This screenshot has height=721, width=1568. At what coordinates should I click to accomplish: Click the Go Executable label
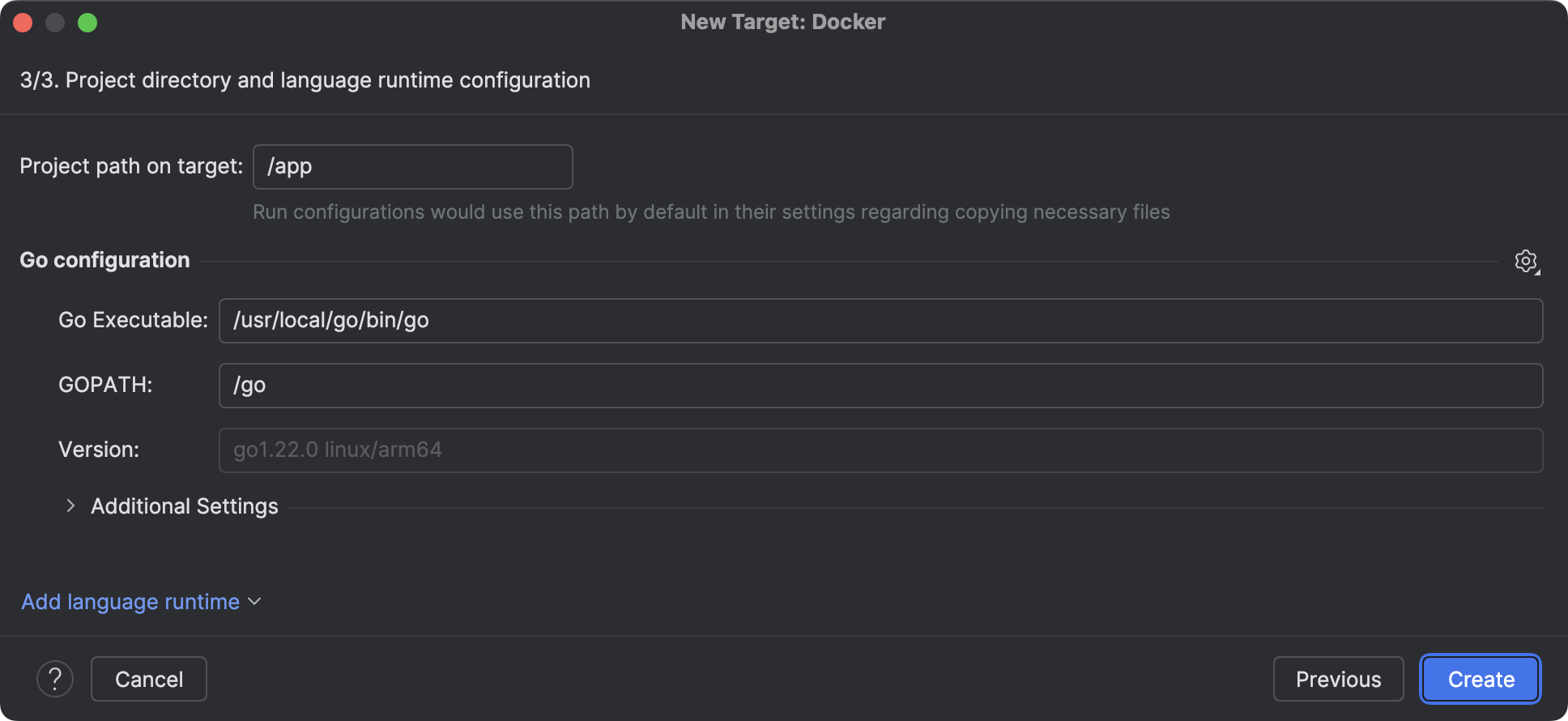133,321
